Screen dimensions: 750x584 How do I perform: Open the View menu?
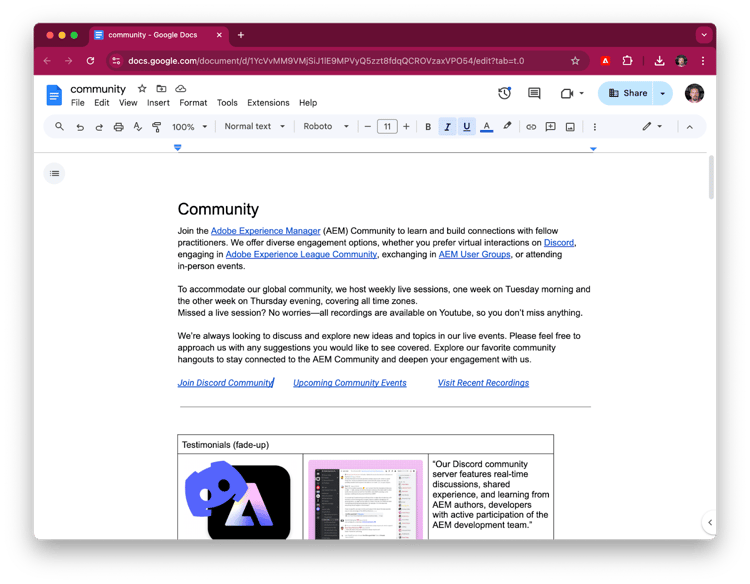click(128, 103)
